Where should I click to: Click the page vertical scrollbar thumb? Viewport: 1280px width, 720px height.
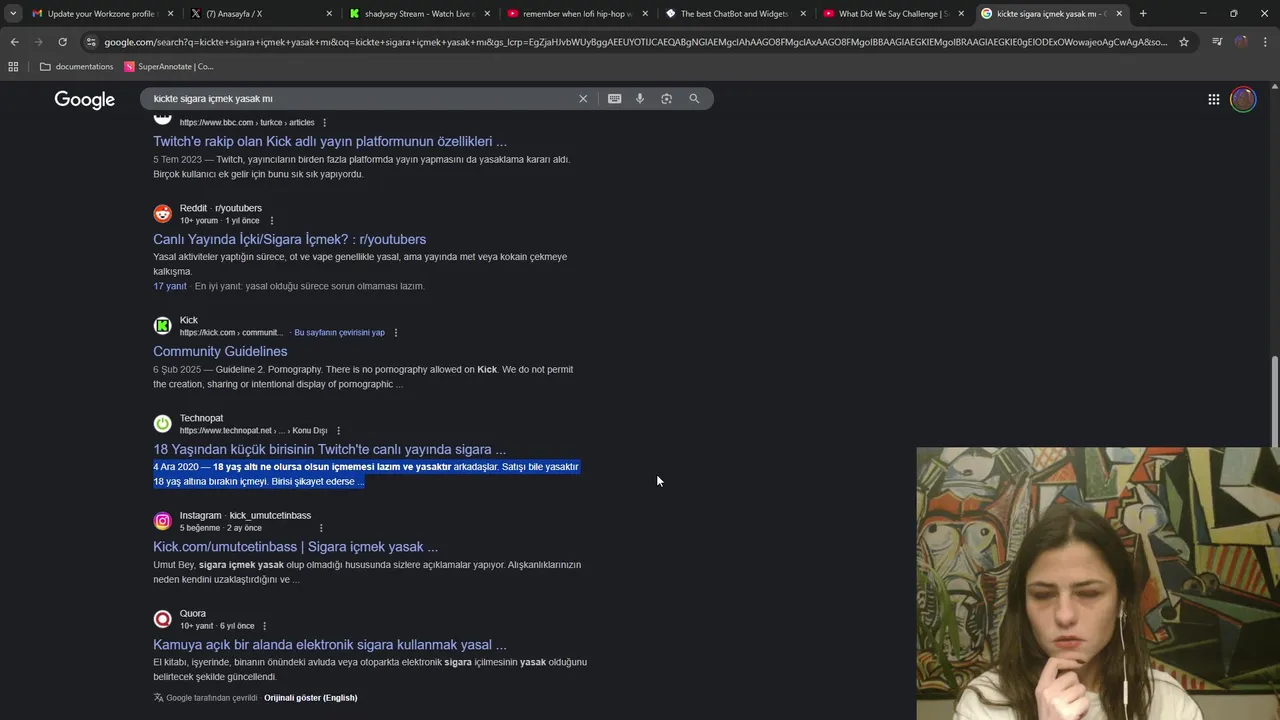[1274, 400]
